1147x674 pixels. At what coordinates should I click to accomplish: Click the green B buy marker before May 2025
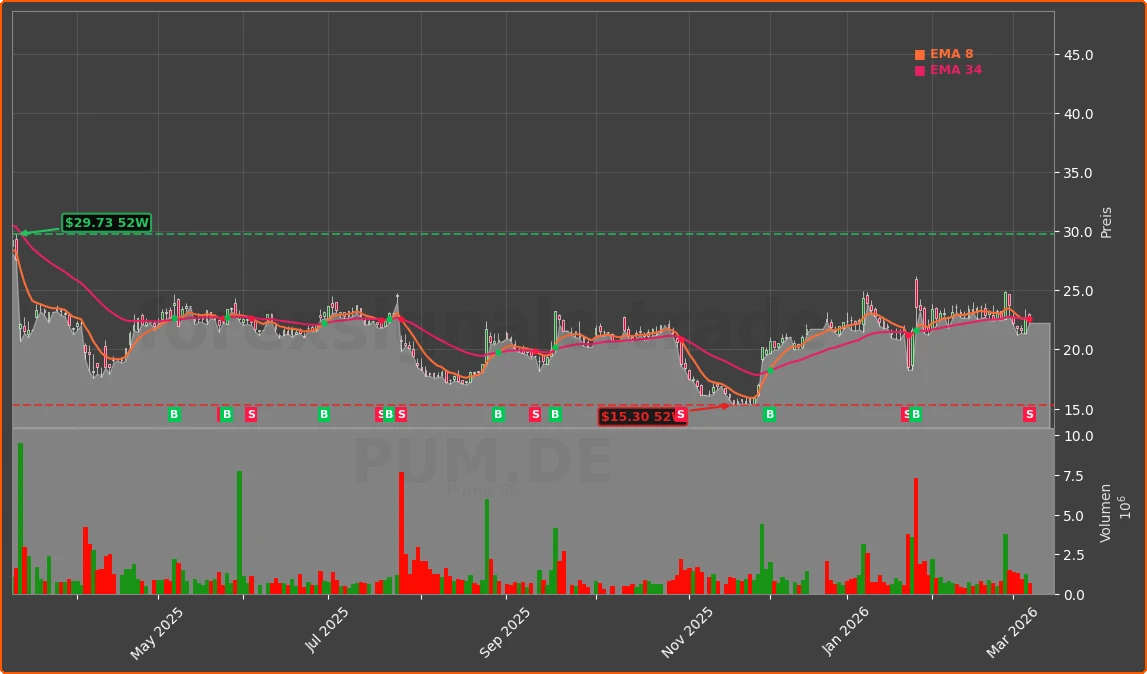pyautogui.click(x=174, y=413)
